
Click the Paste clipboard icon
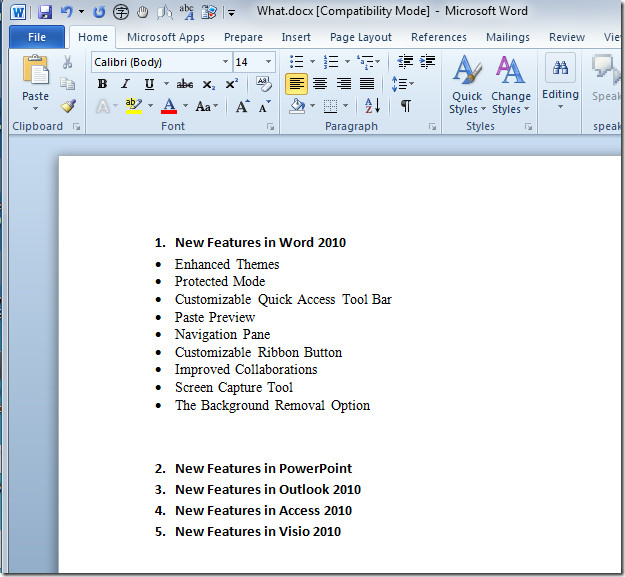35,69
